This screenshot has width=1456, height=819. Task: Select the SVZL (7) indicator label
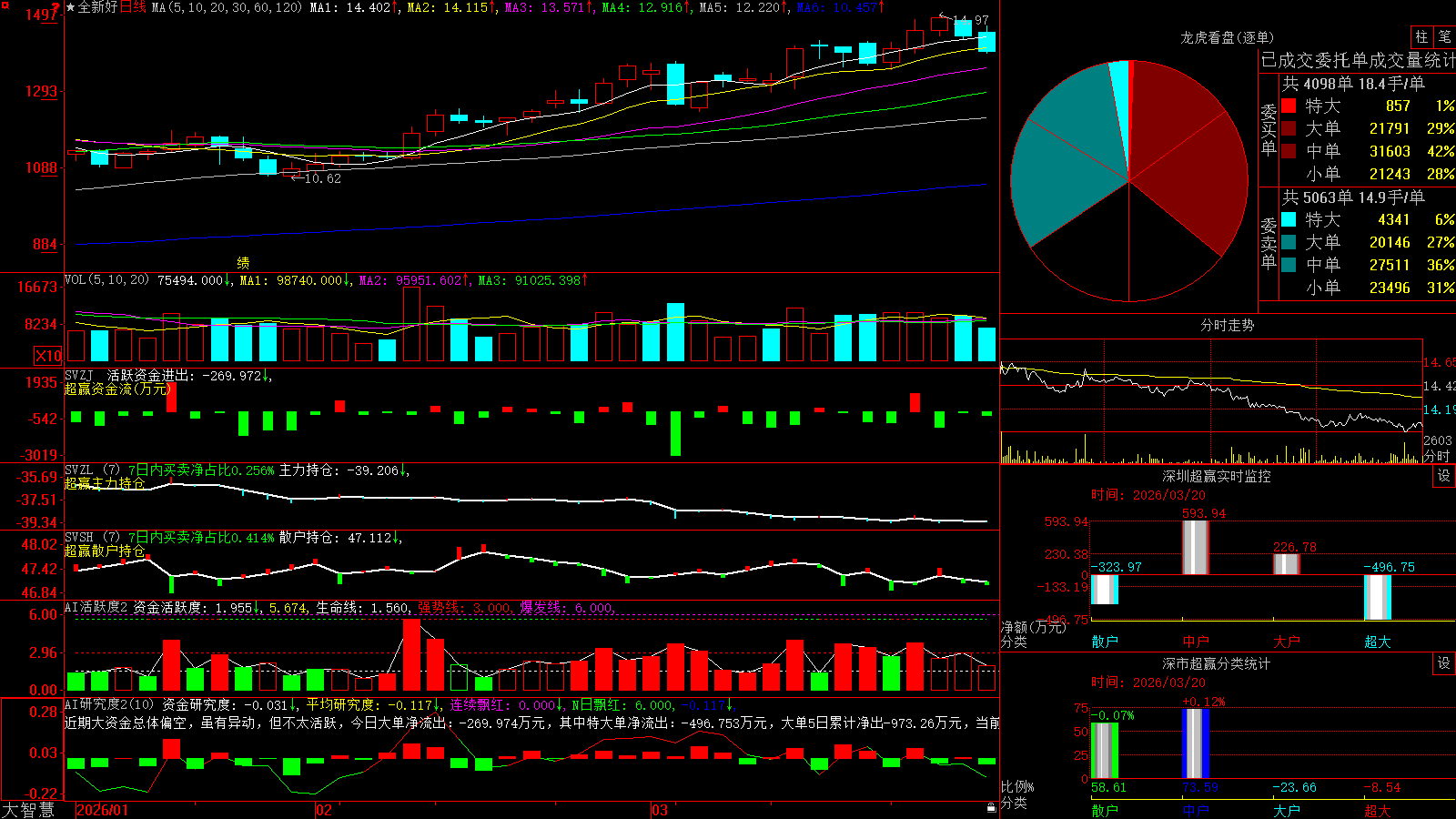92,470
